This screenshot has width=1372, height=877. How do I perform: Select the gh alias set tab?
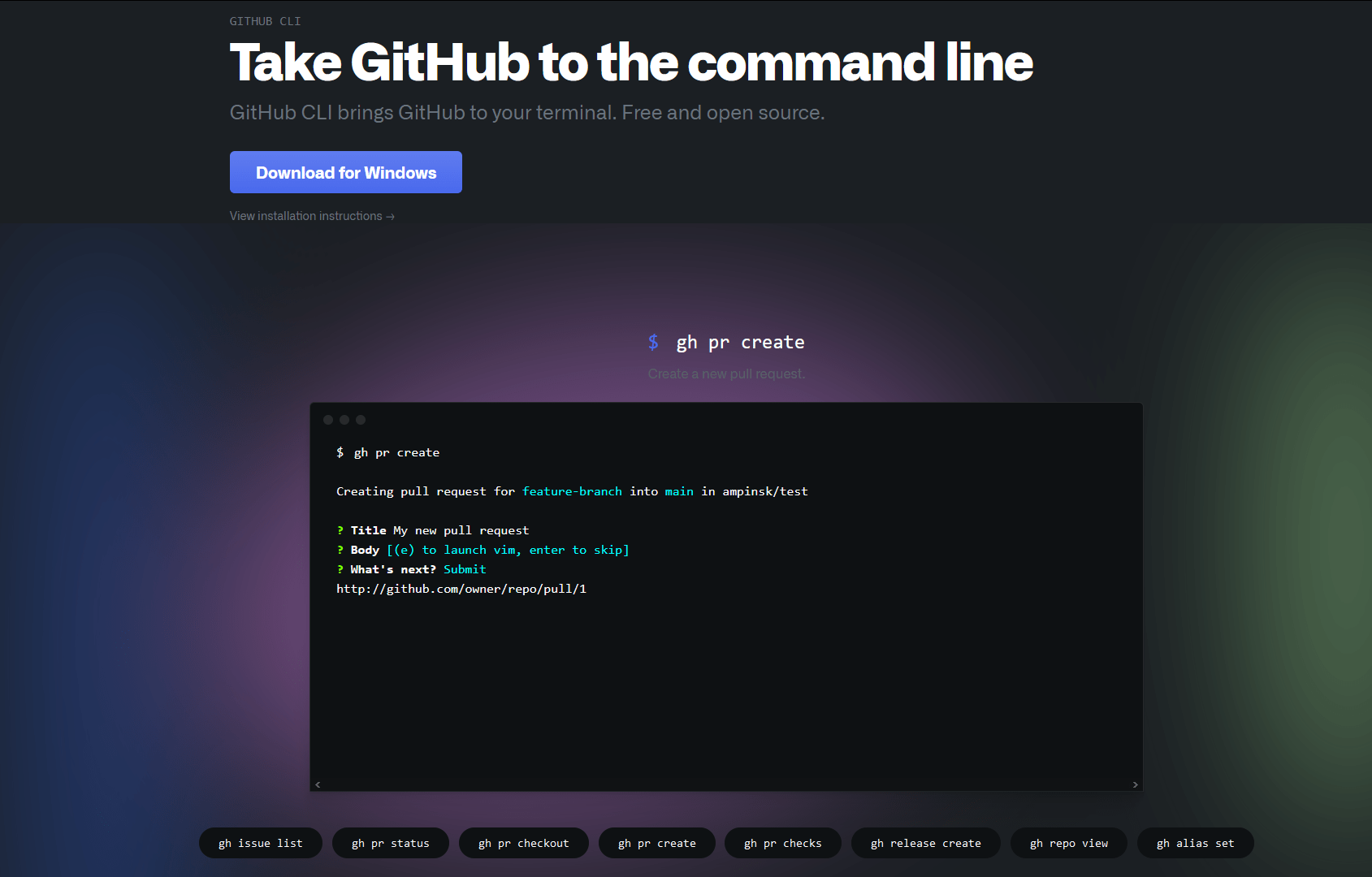click(x=1196, y=843)
